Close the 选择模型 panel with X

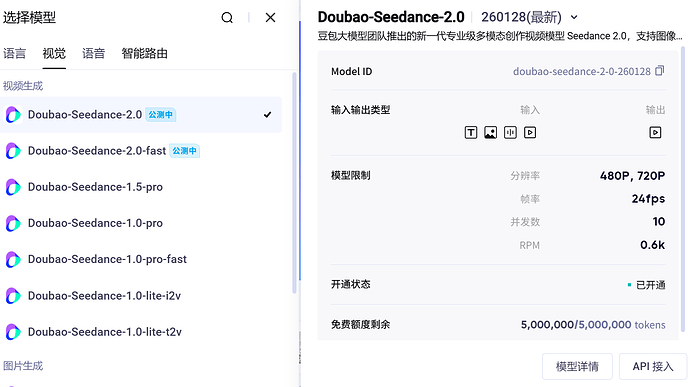270,18
